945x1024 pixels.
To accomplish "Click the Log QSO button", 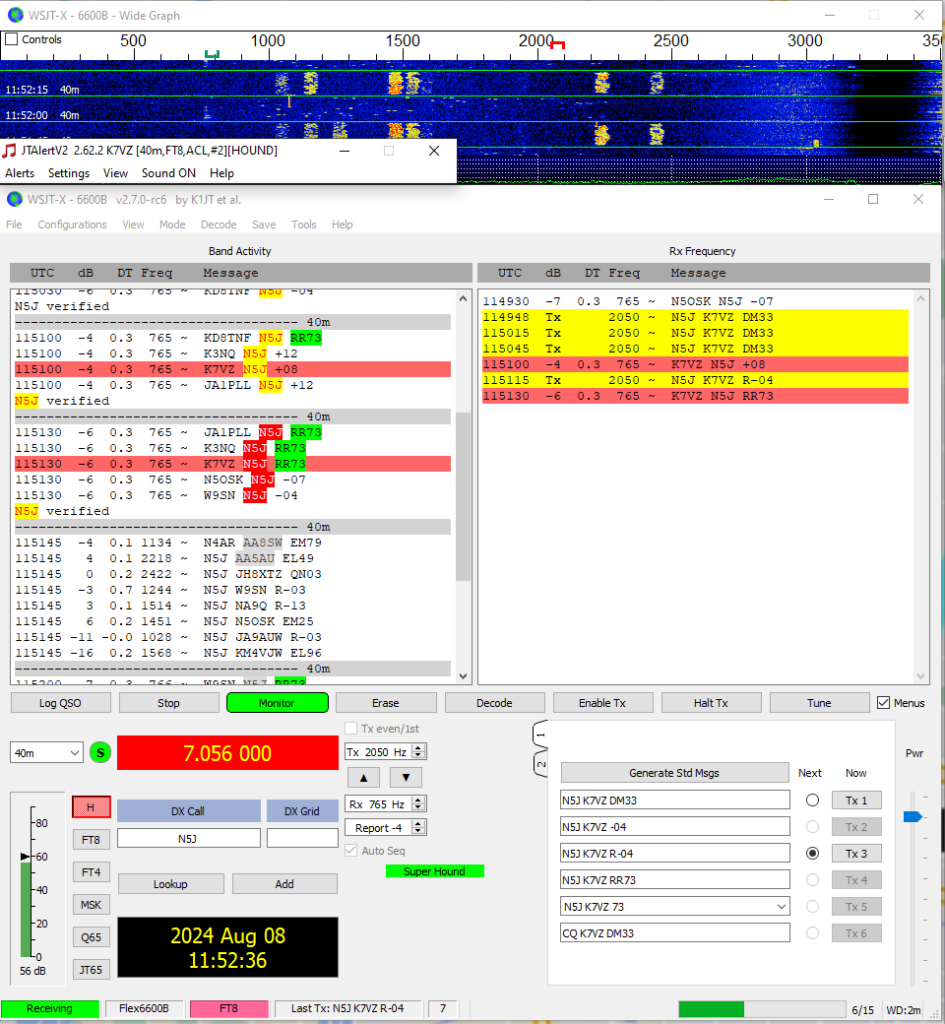I will tap(60, 703).
